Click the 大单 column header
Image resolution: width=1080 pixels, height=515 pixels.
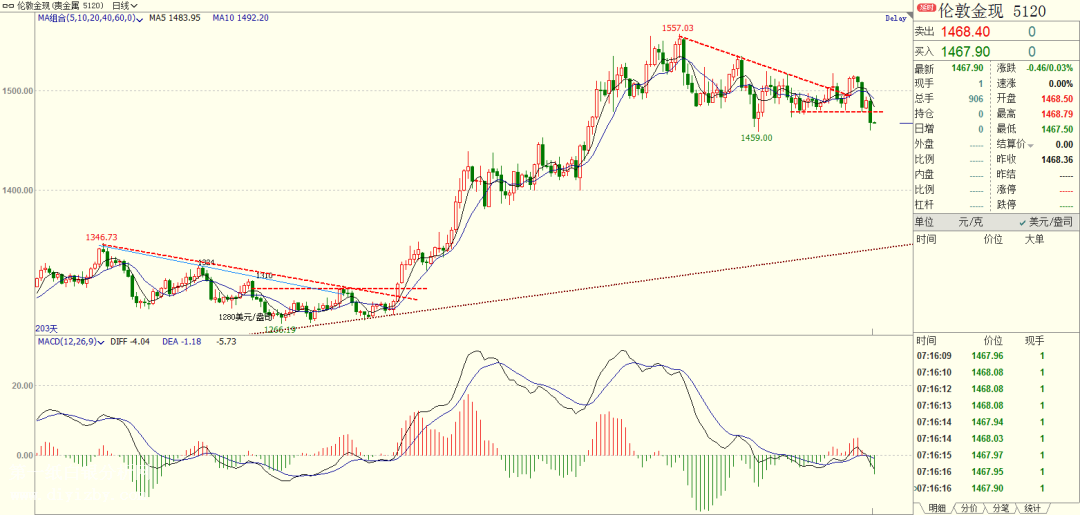click(1033, 240)
